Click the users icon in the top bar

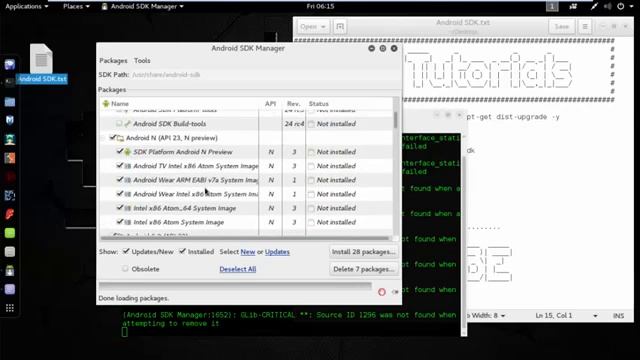[573, 6]
